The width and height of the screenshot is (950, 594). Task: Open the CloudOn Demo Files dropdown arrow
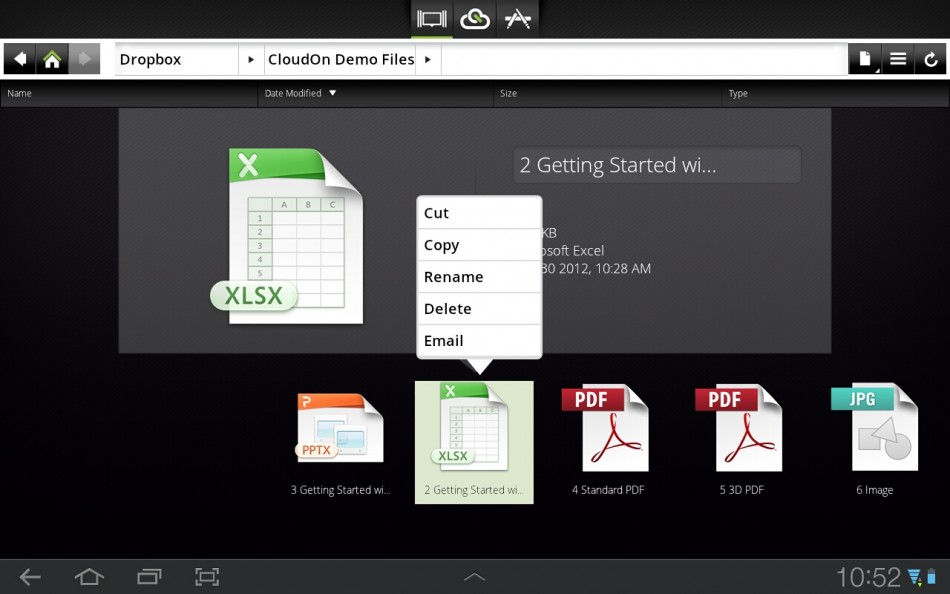coord(428,59)
